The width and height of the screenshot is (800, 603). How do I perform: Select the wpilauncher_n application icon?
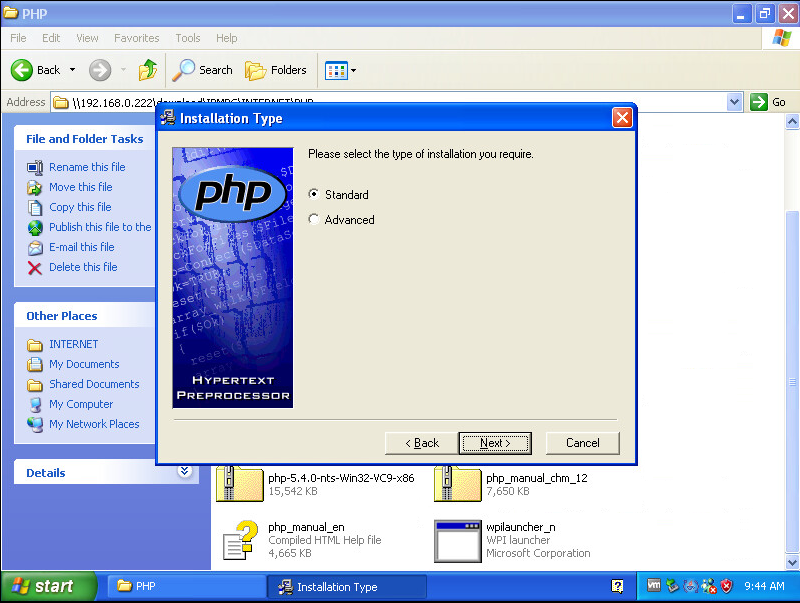pos(457,540)
